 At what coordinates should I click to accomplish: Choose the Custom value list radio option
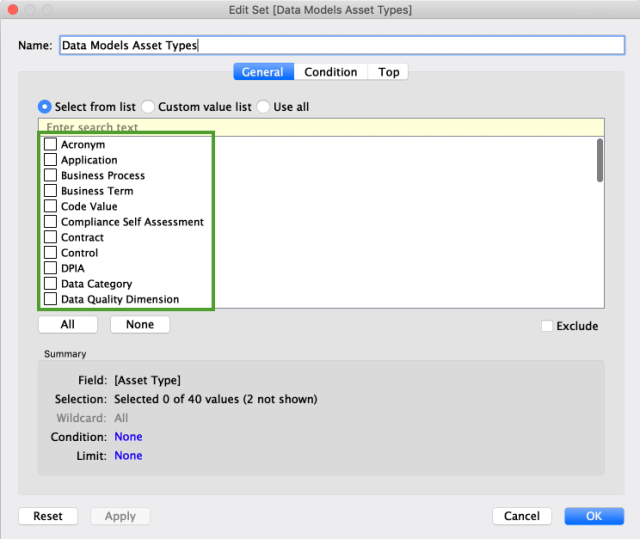click(x=148, y=106)
